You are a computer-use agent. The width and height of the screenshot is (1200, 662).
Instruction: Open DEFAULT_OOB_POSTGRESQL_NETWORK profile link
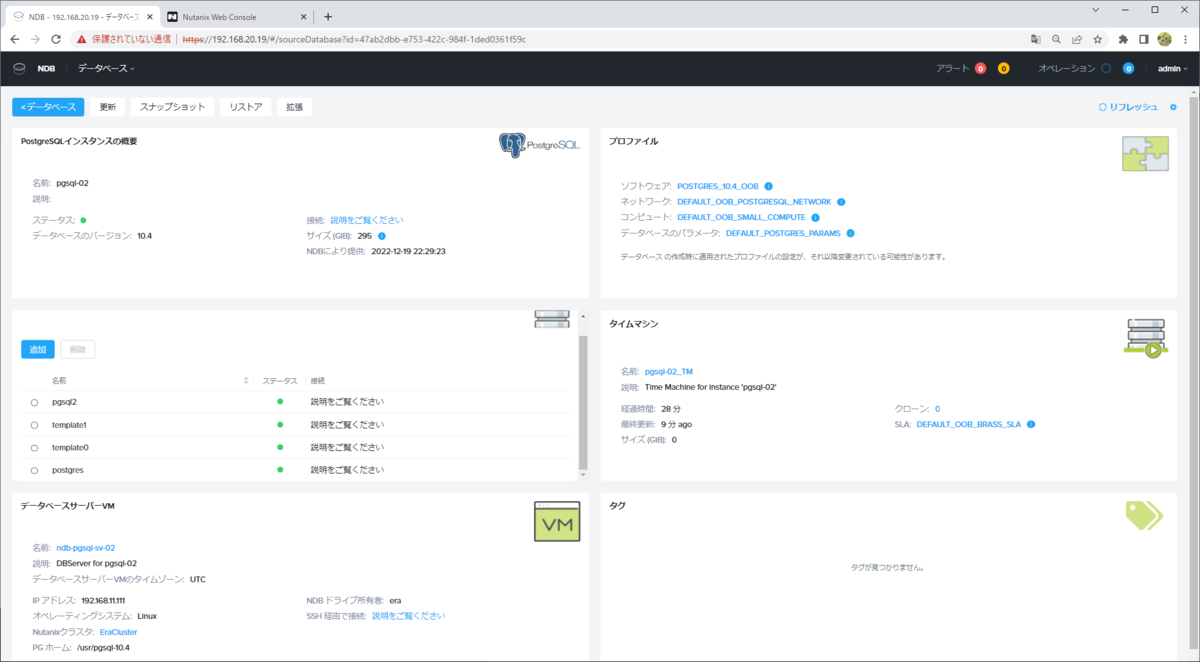(754, 202)
